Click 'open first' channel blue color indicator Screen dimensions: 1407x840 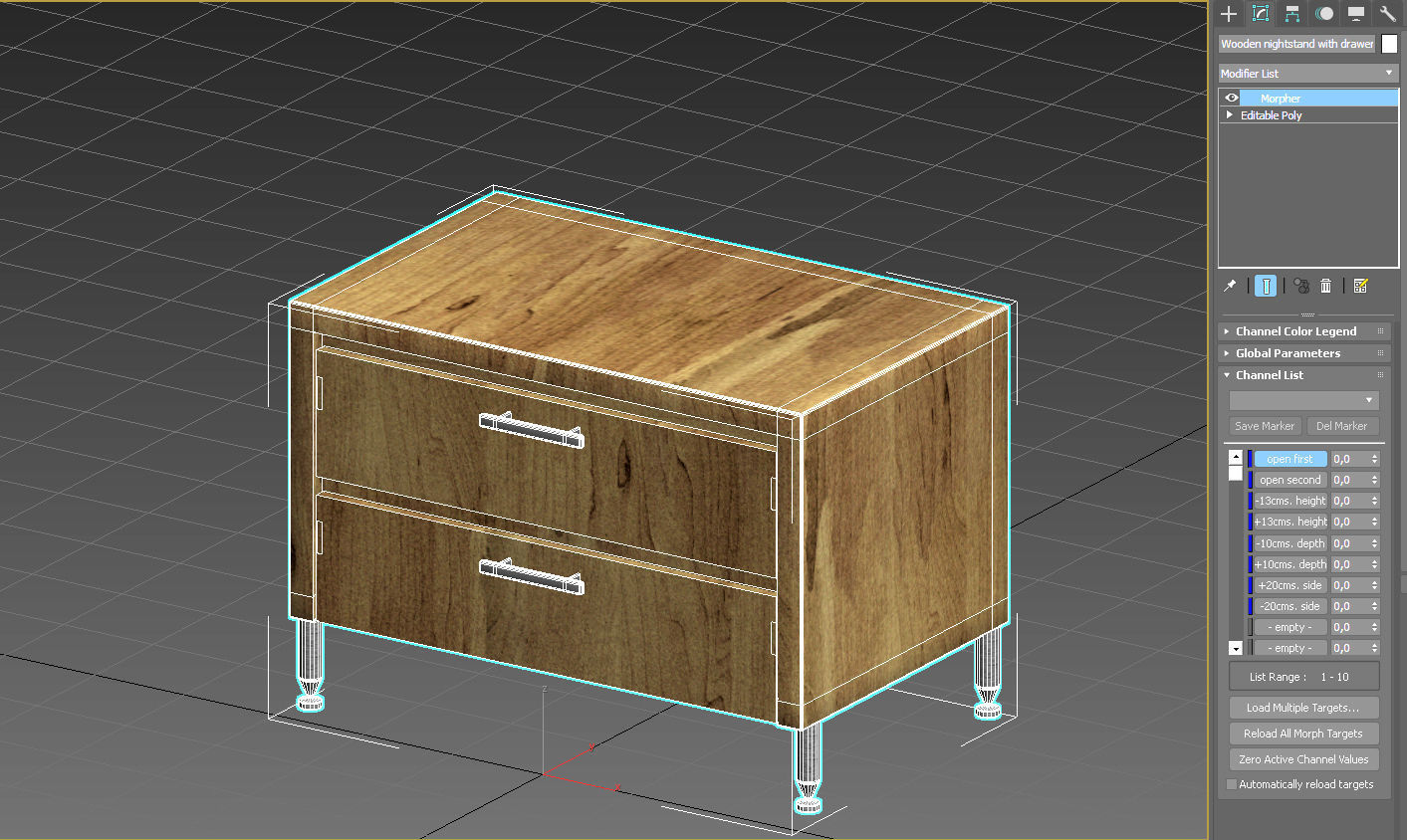(x=1250, y=459)
